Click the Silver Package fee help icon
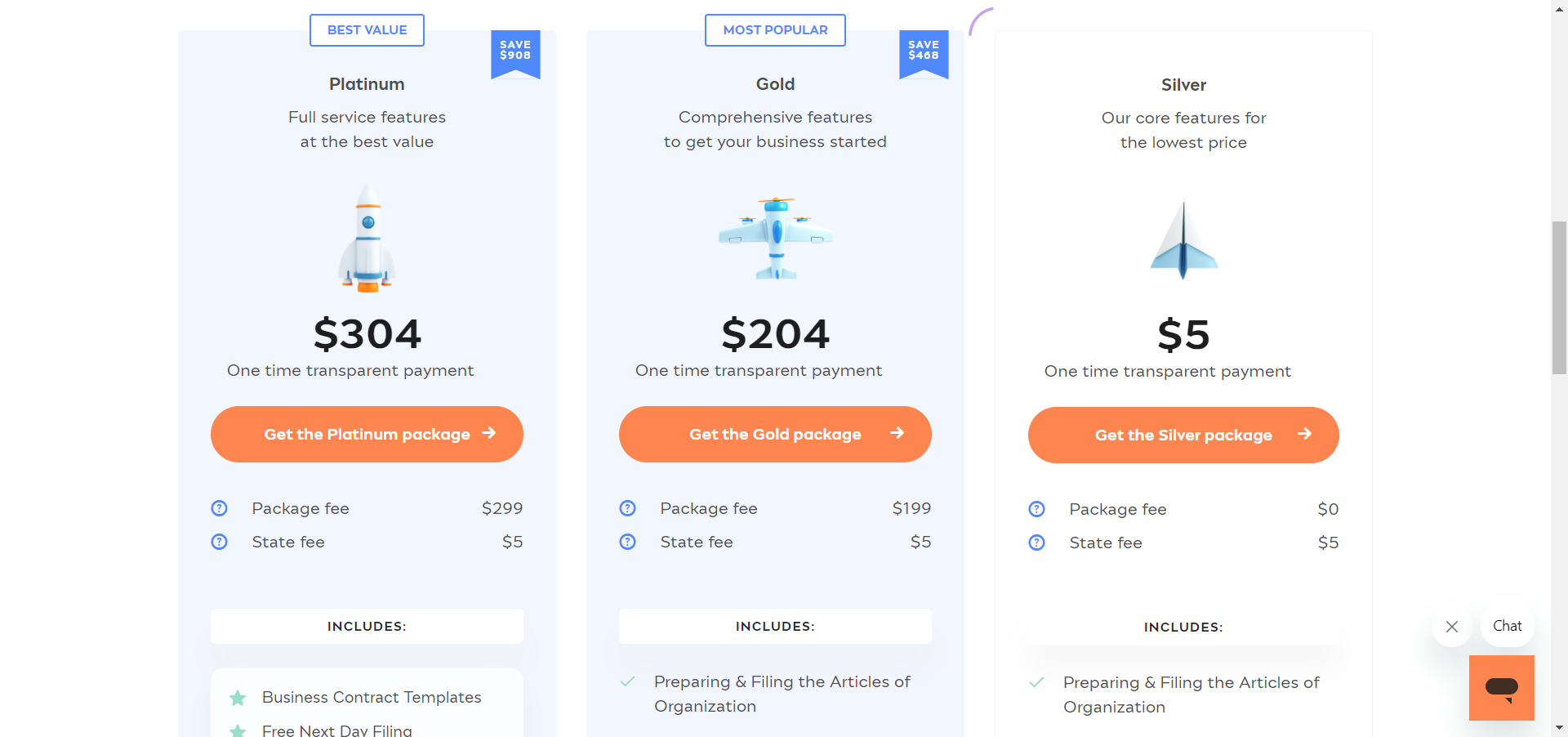The height and width of the screenshot is (737, 1568). click(1036, 509)
